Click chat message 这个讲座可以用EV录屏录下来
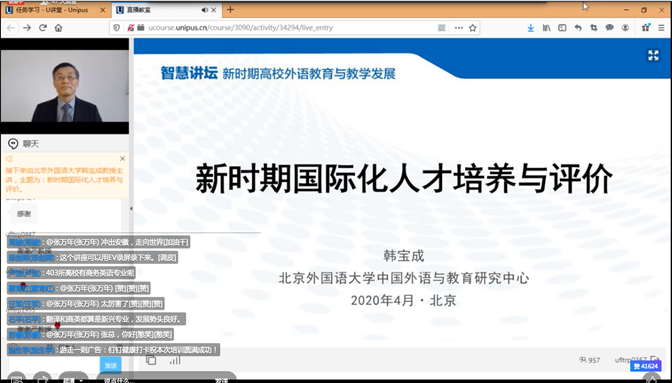 pyautogui.click(x=92, y=257)
